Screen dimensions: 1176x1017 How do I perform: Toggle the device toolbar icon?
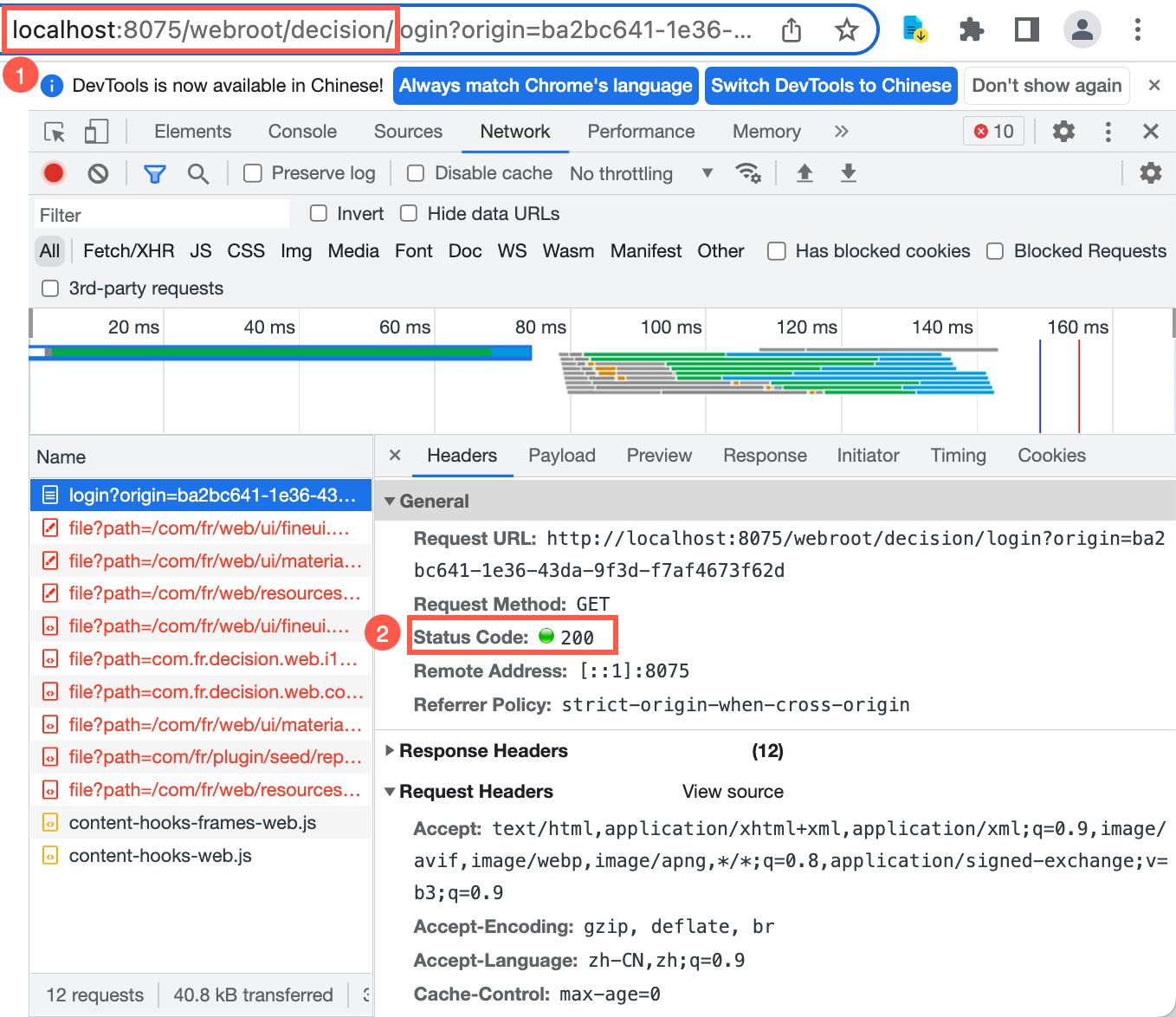click(x=95, y=131)
